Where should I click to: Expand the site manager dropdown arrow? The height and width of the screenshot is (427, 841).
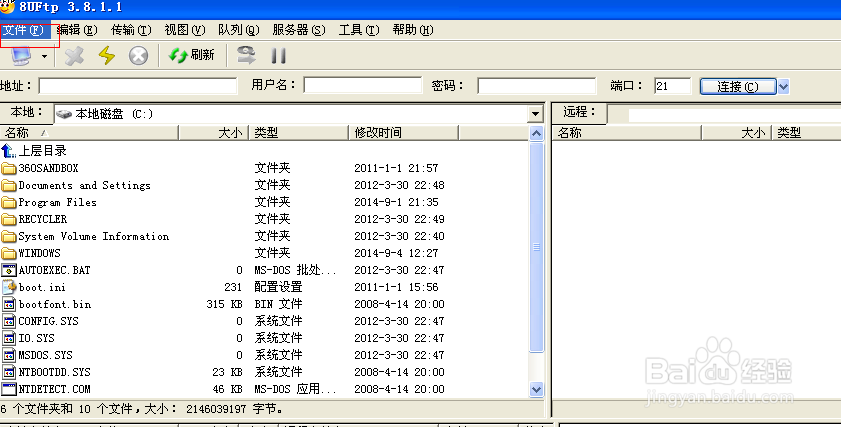[x=45, y=56]
